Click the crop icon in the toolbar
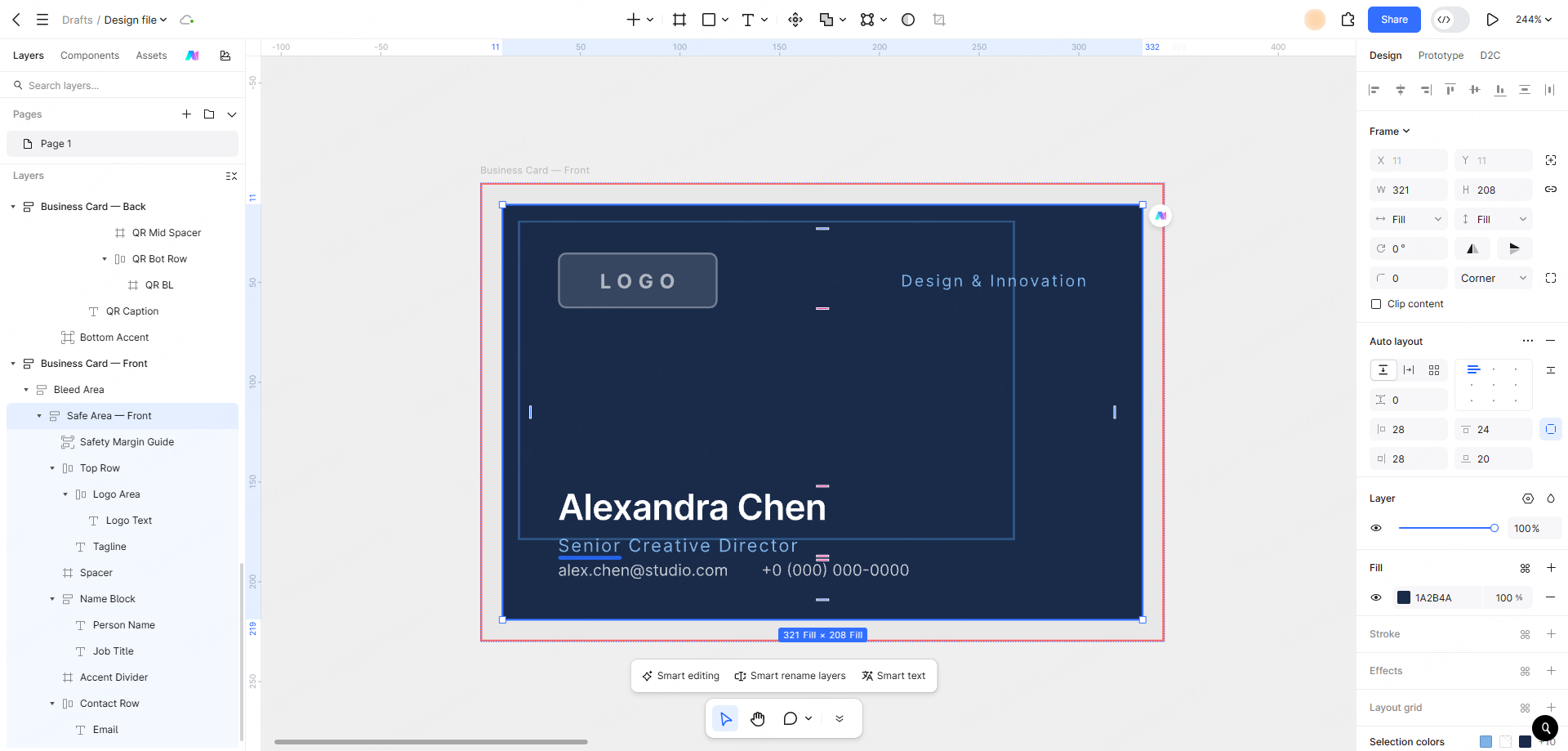Viewport: 1568px width, 751px height. click(x=939, y=20)
